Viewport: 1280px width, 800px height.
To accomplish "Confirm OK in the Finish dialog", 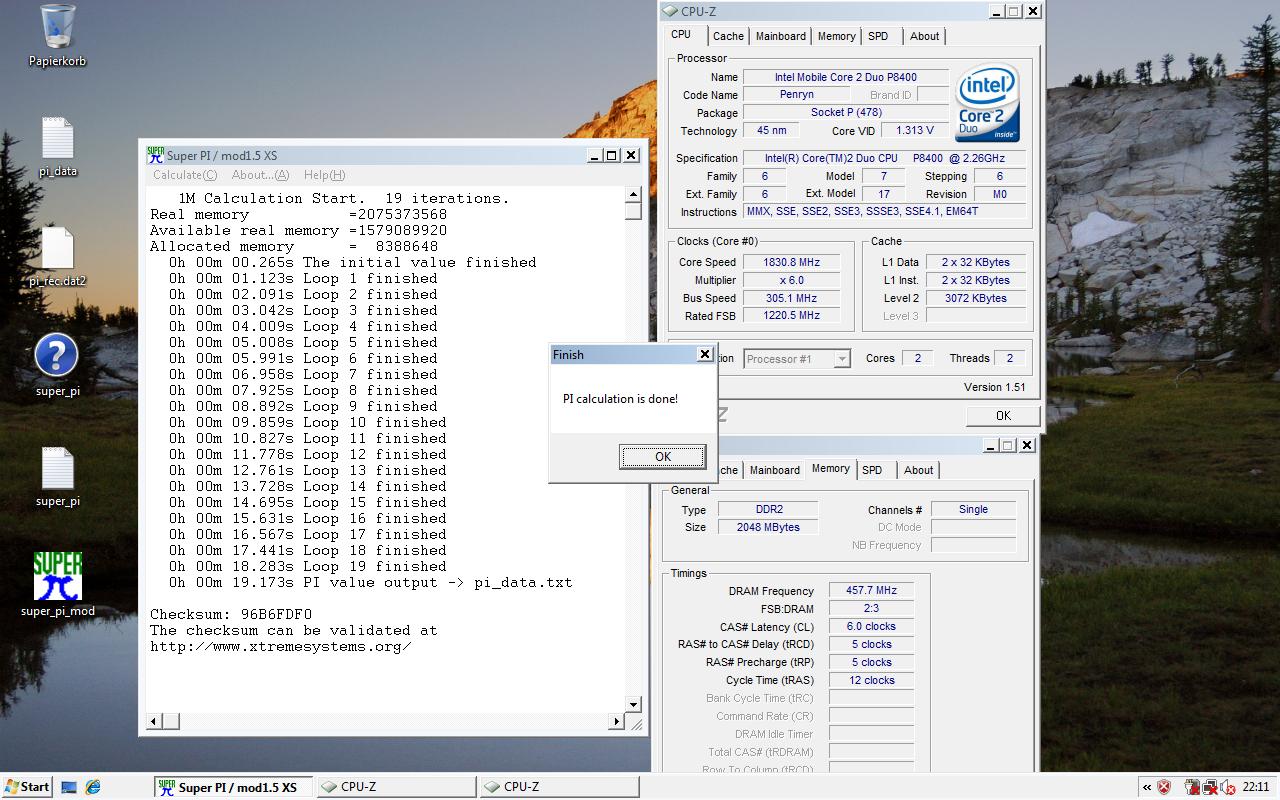I will click(x=662, y=456).
